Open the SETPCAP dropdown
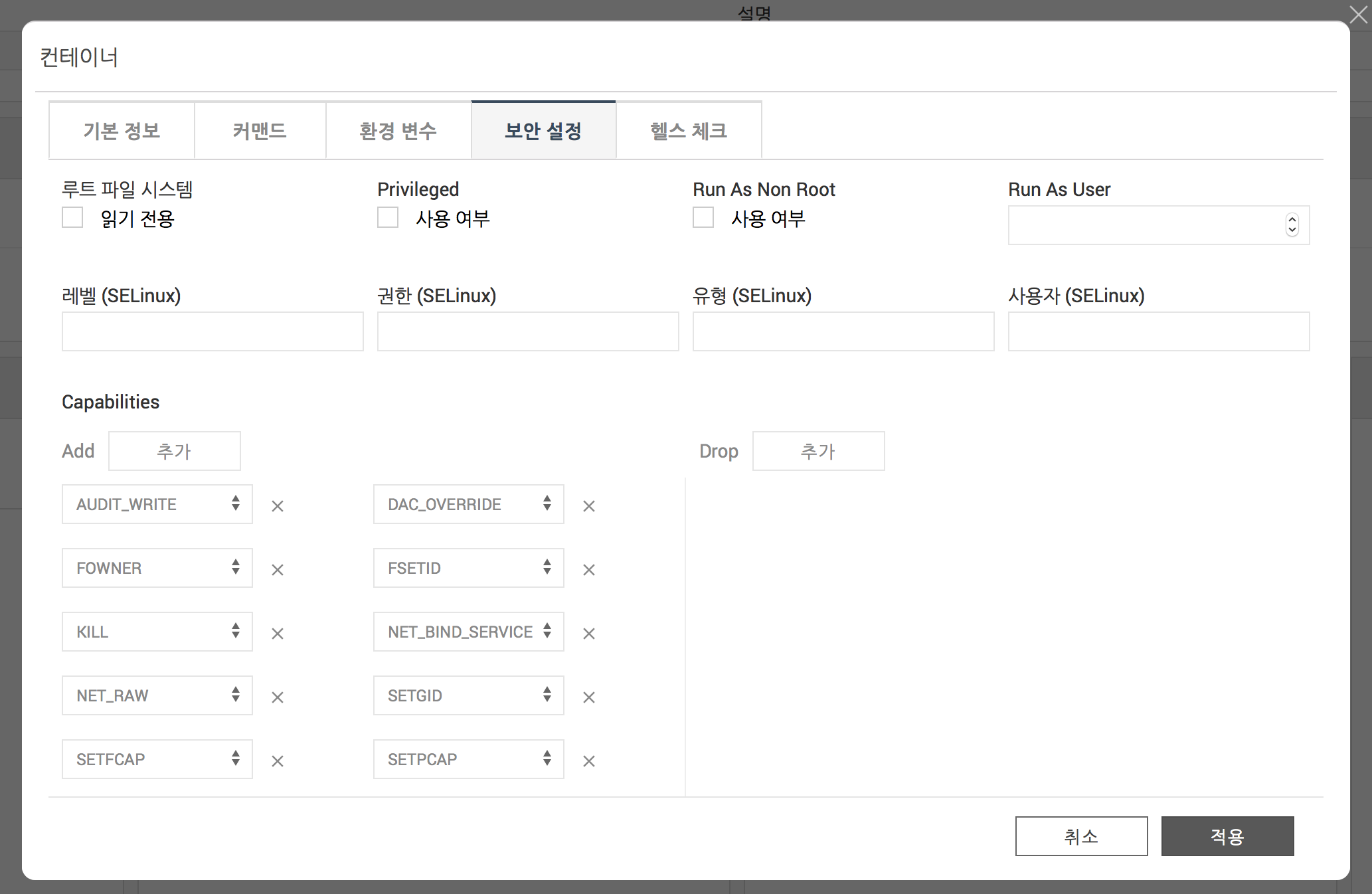This screenshot has width=1372, height=894. pyautogui.click(x=469, y=759)
